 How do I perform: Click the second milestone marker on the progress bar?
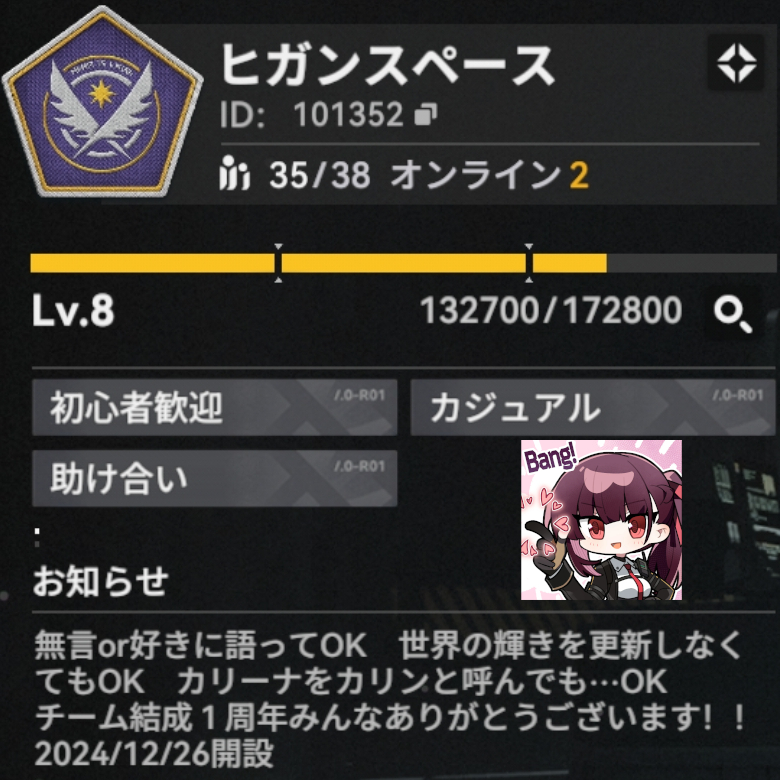click(x=529, y=263)
